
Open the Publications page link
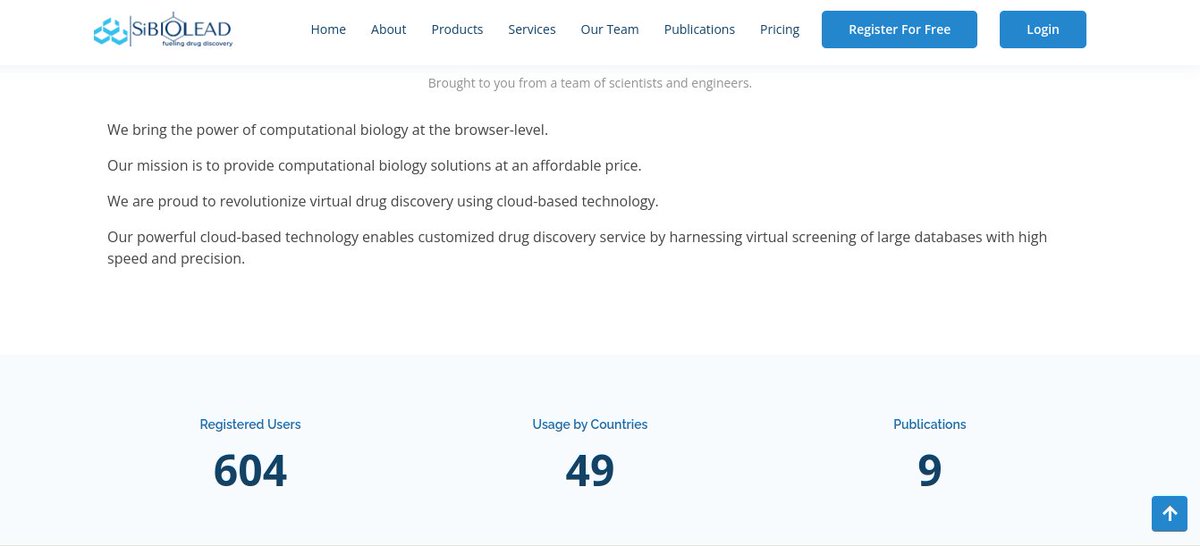pyautogui.click(x=699, y=29)
